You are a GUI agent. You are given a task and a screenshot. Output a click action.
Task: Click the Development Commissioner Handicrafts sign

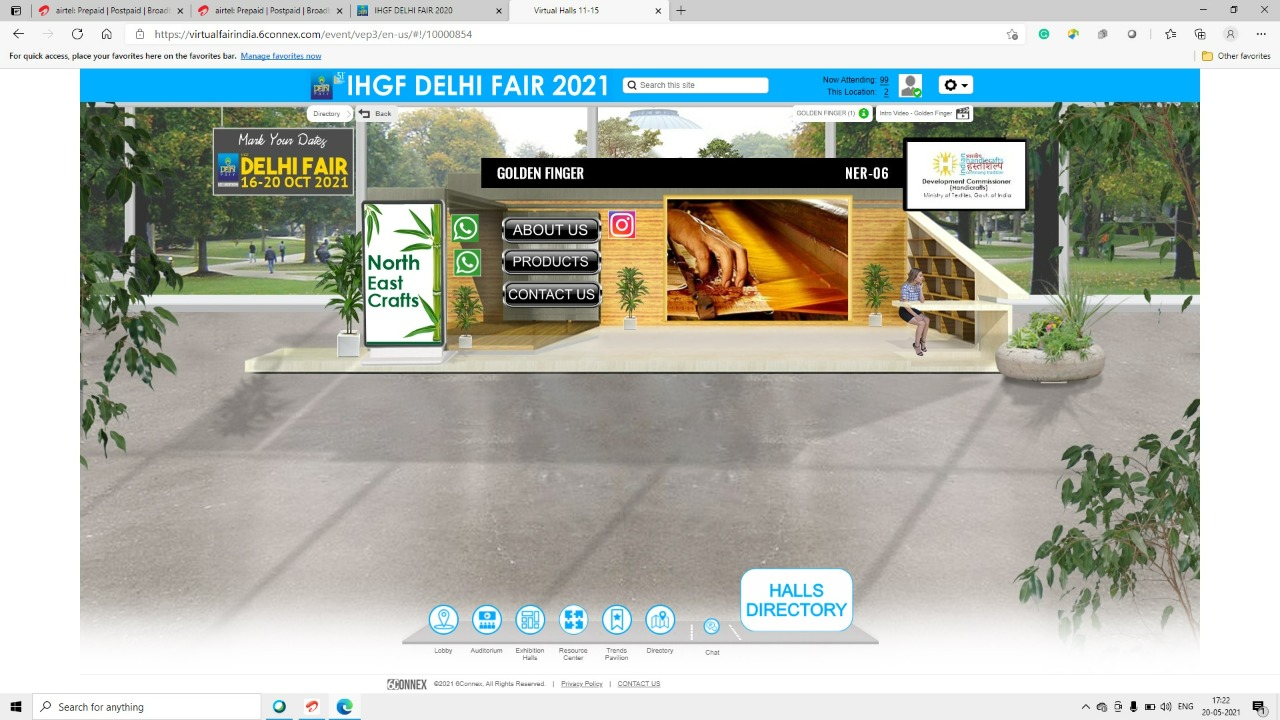[965, 174]
